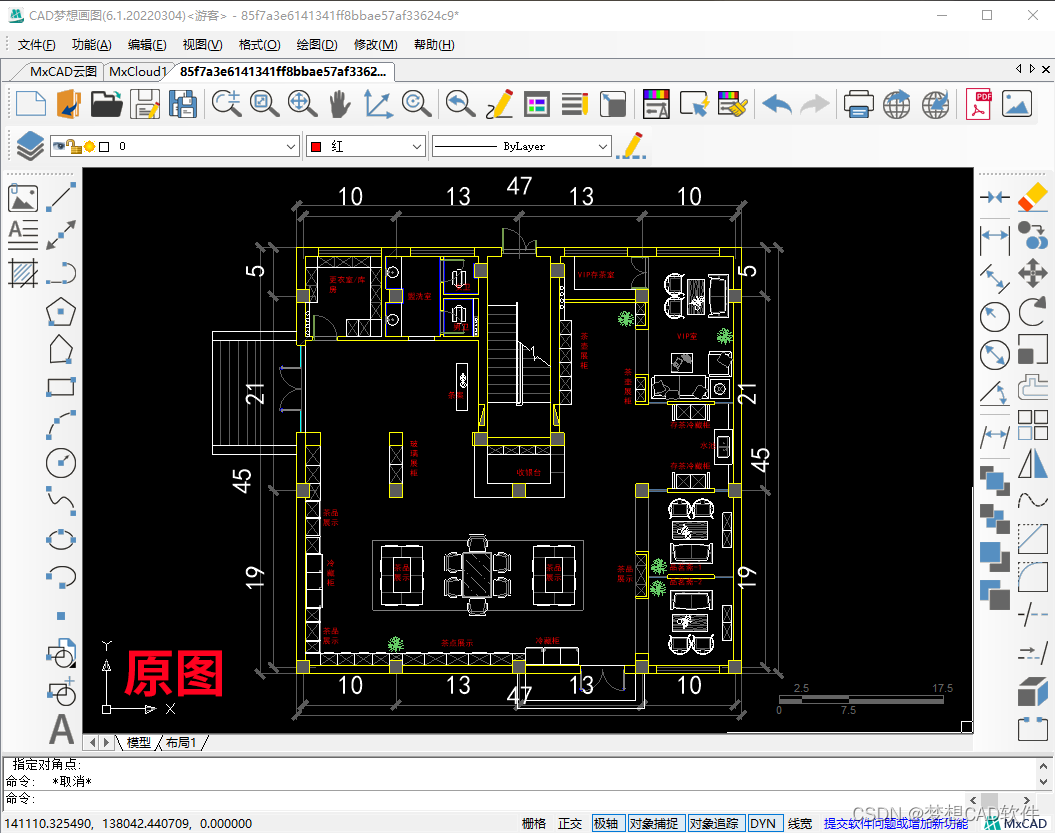
Task: Insert image using left panel picture icon
Action: tap(23, 197)
